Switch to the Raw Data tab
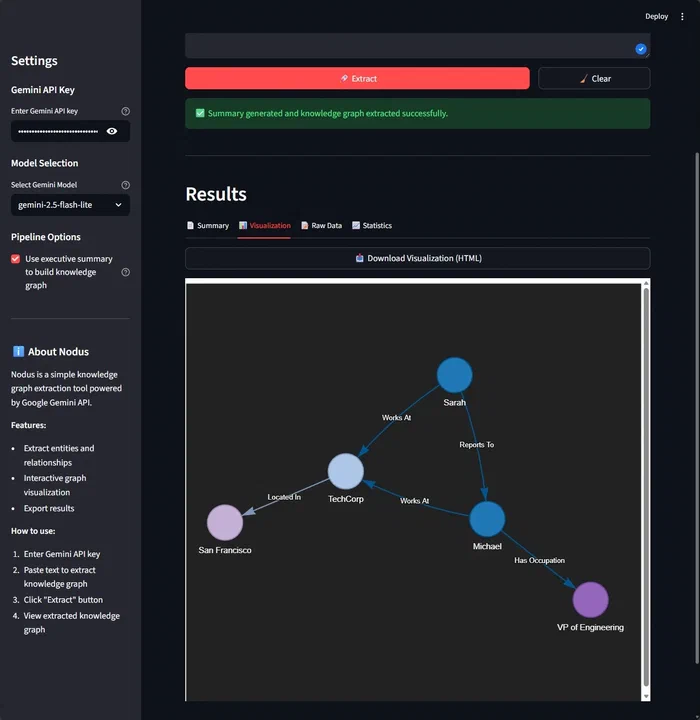This screenshot has height=720, width=700. click(x=321, y=225)
